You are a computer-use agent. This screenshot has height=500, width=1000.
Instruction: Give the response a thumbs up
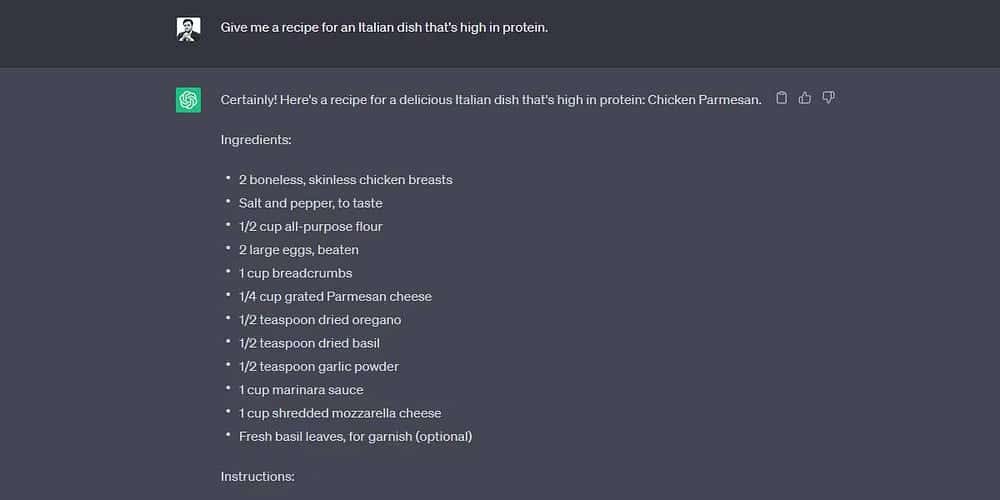pyautogui.click(x=805, y=98)
